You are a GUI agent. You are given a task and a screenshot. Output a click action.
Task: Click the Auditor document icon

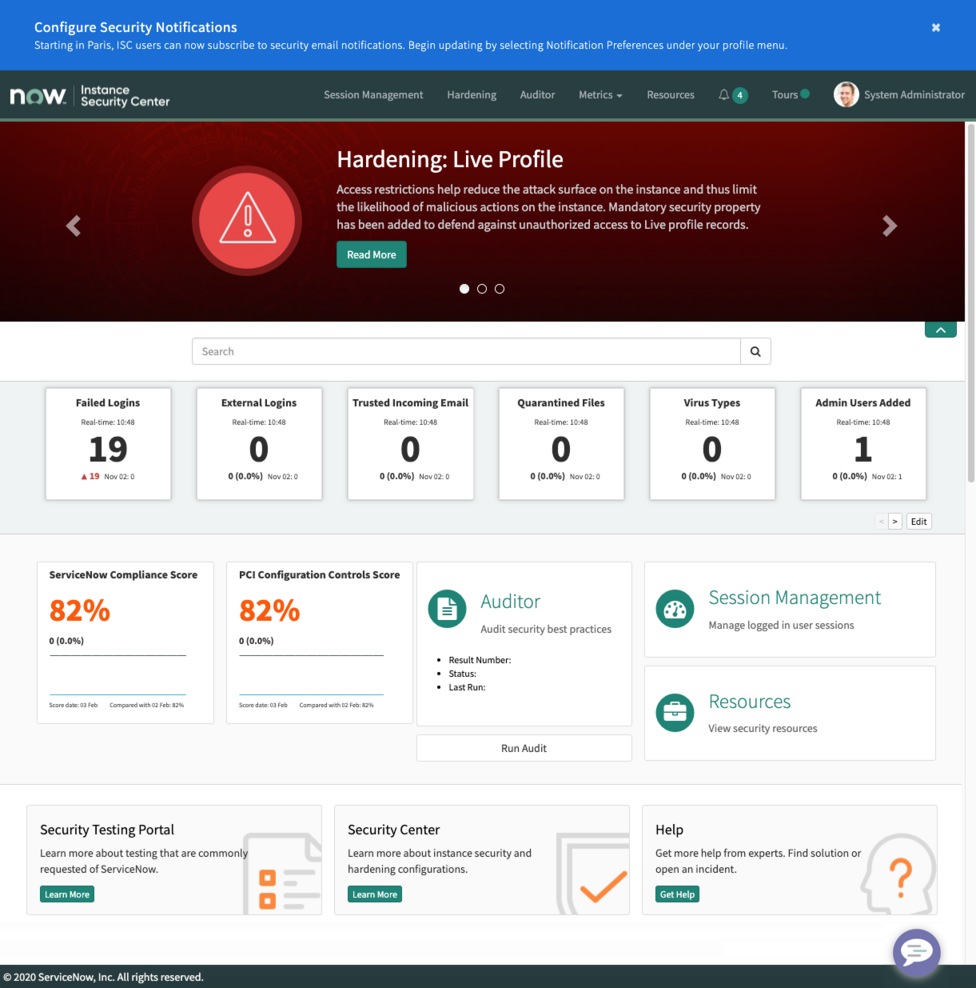click(x=447, y=608)
